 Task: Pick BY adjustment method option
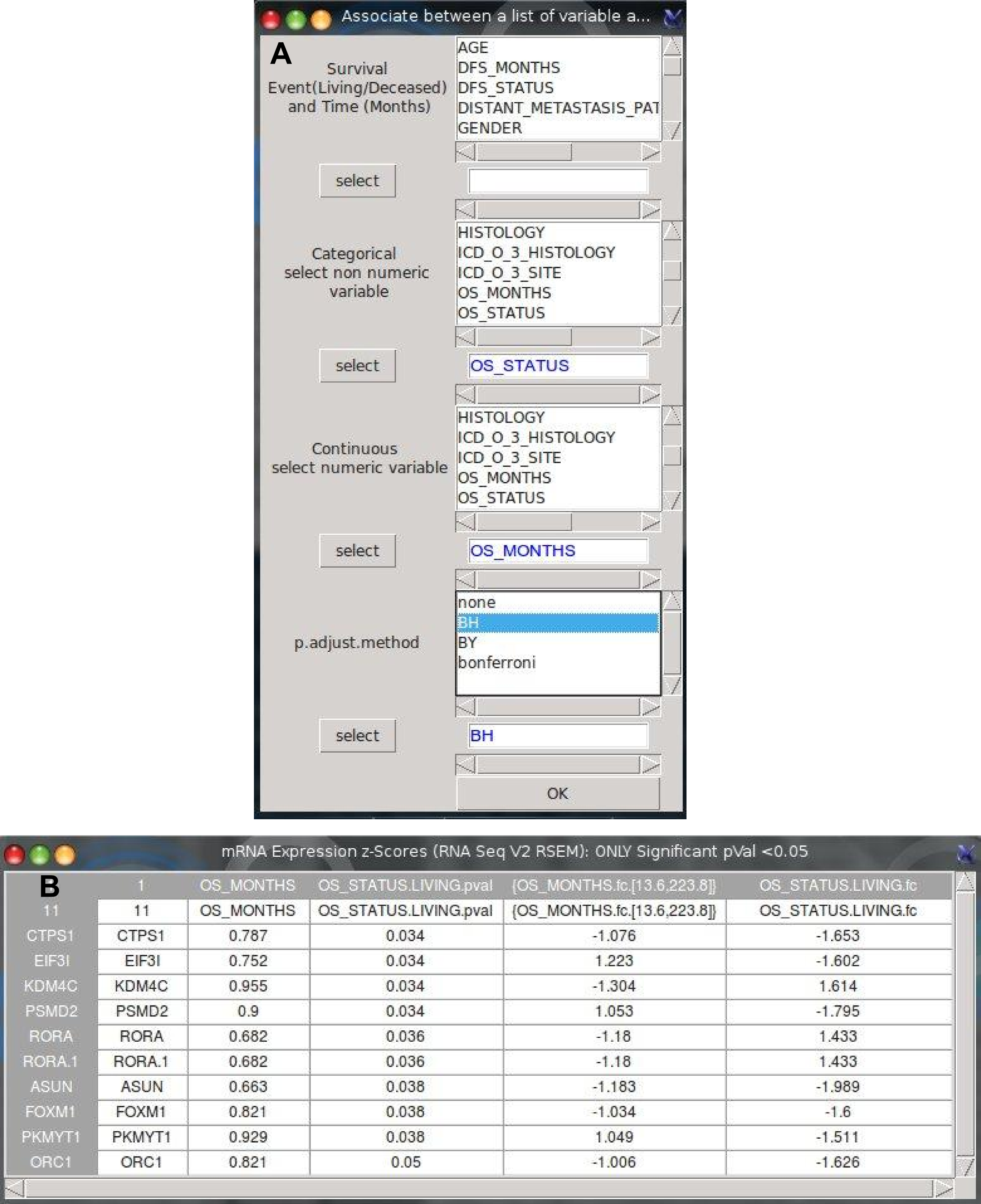coord(467,643)
